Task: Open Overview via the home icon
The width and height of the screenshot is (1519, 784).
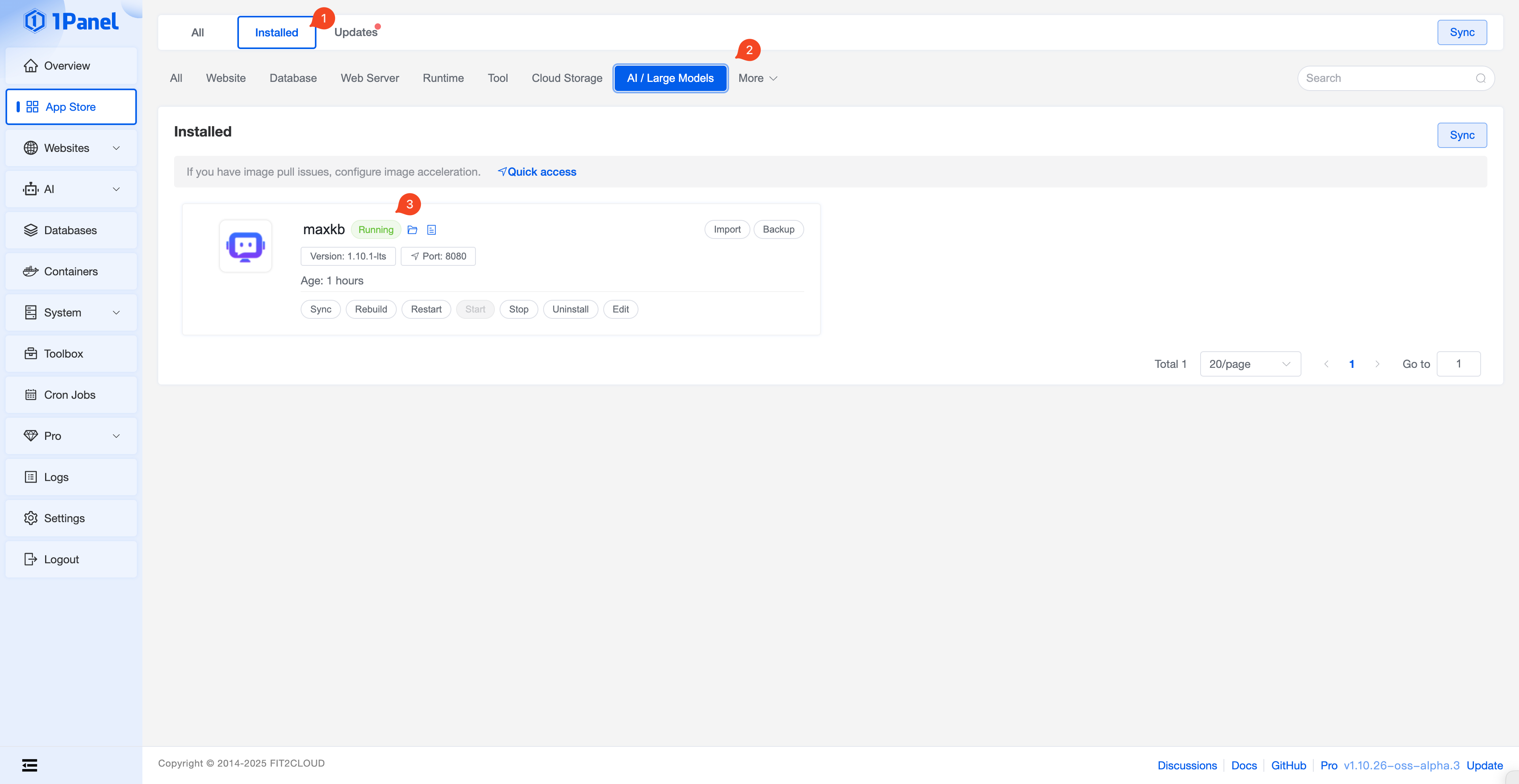Action: tap(31, 65)
